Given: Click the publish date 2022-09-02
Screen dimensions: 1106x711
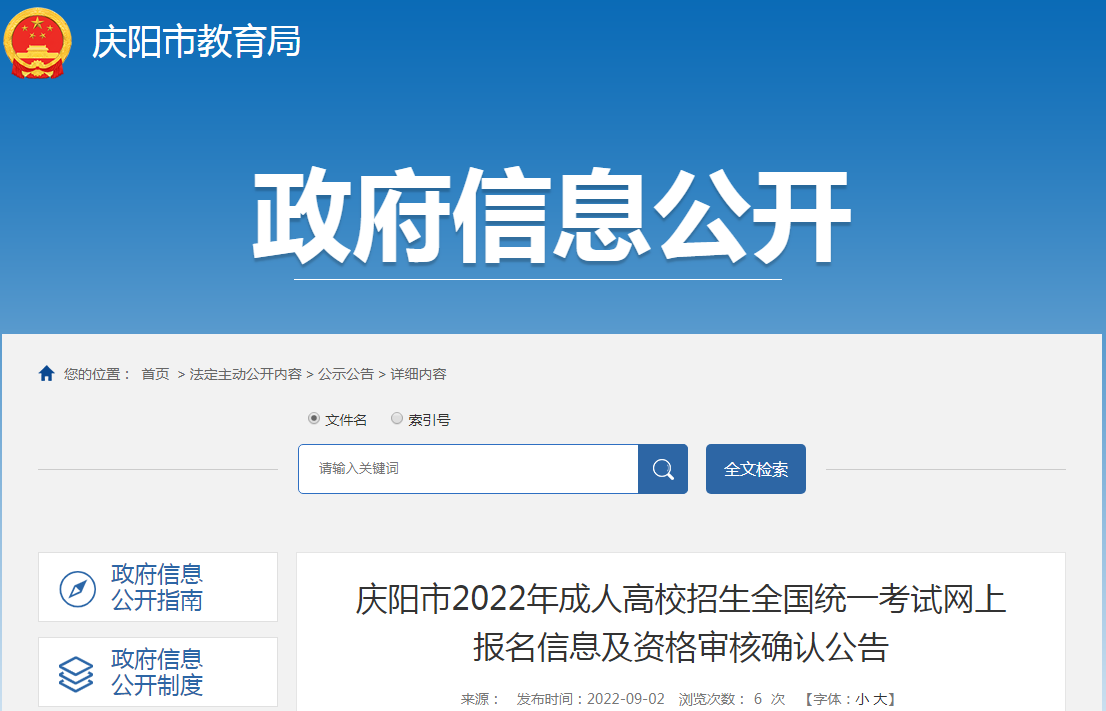Looking at the screenshot, I should click(x=626, y=699).
